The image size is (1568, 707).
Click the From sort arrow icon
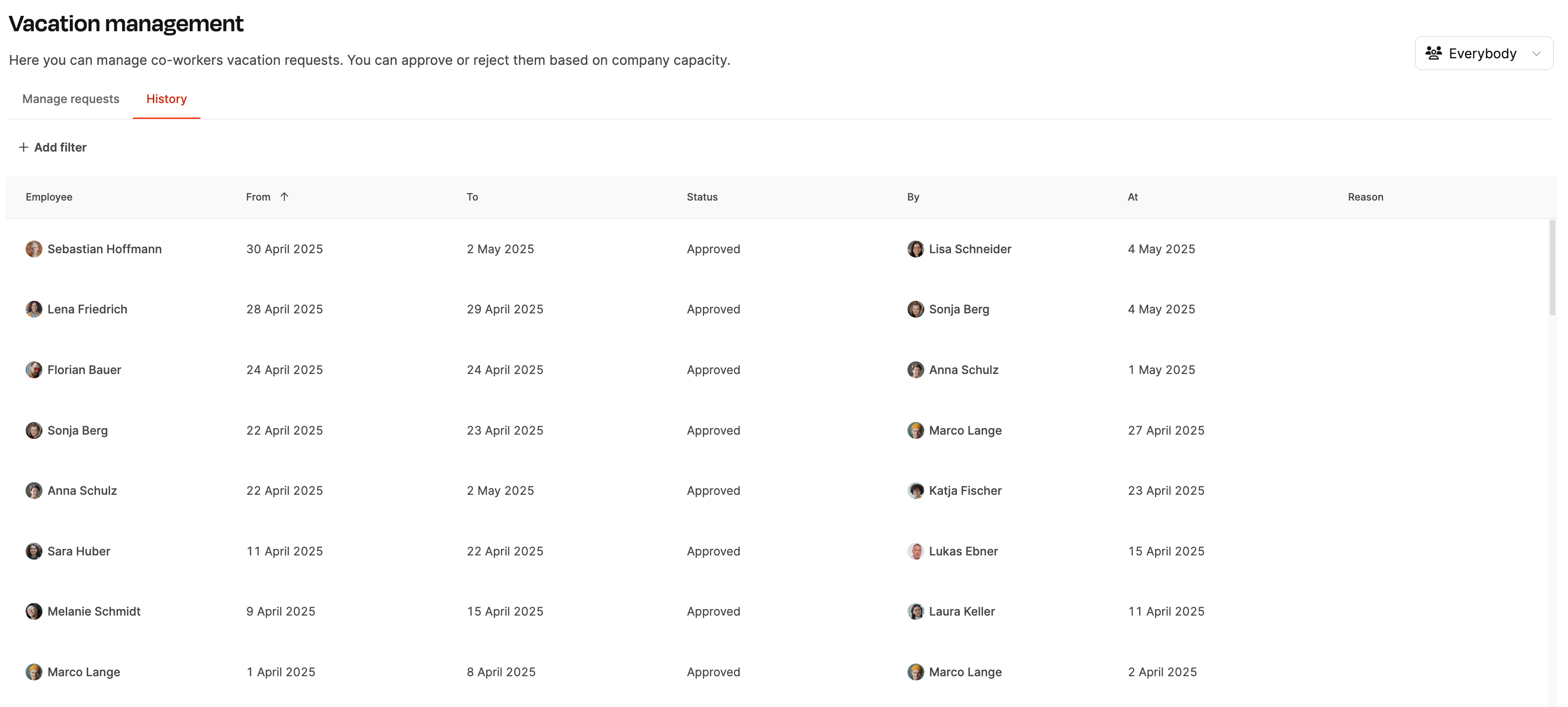(284, 197)
